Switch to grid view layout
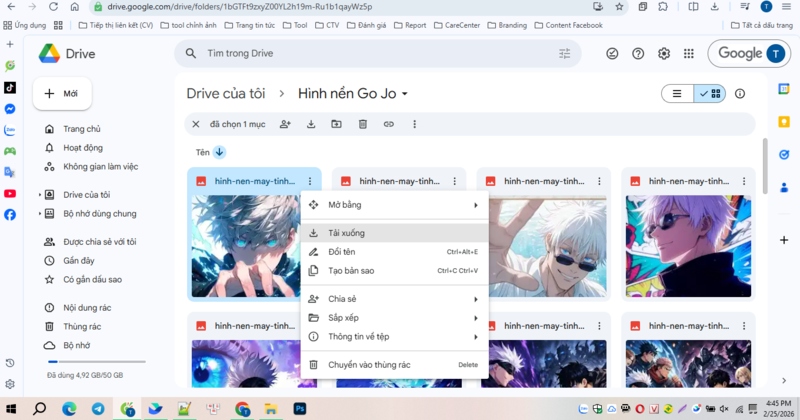800x420 pixels. pos(711,94)
